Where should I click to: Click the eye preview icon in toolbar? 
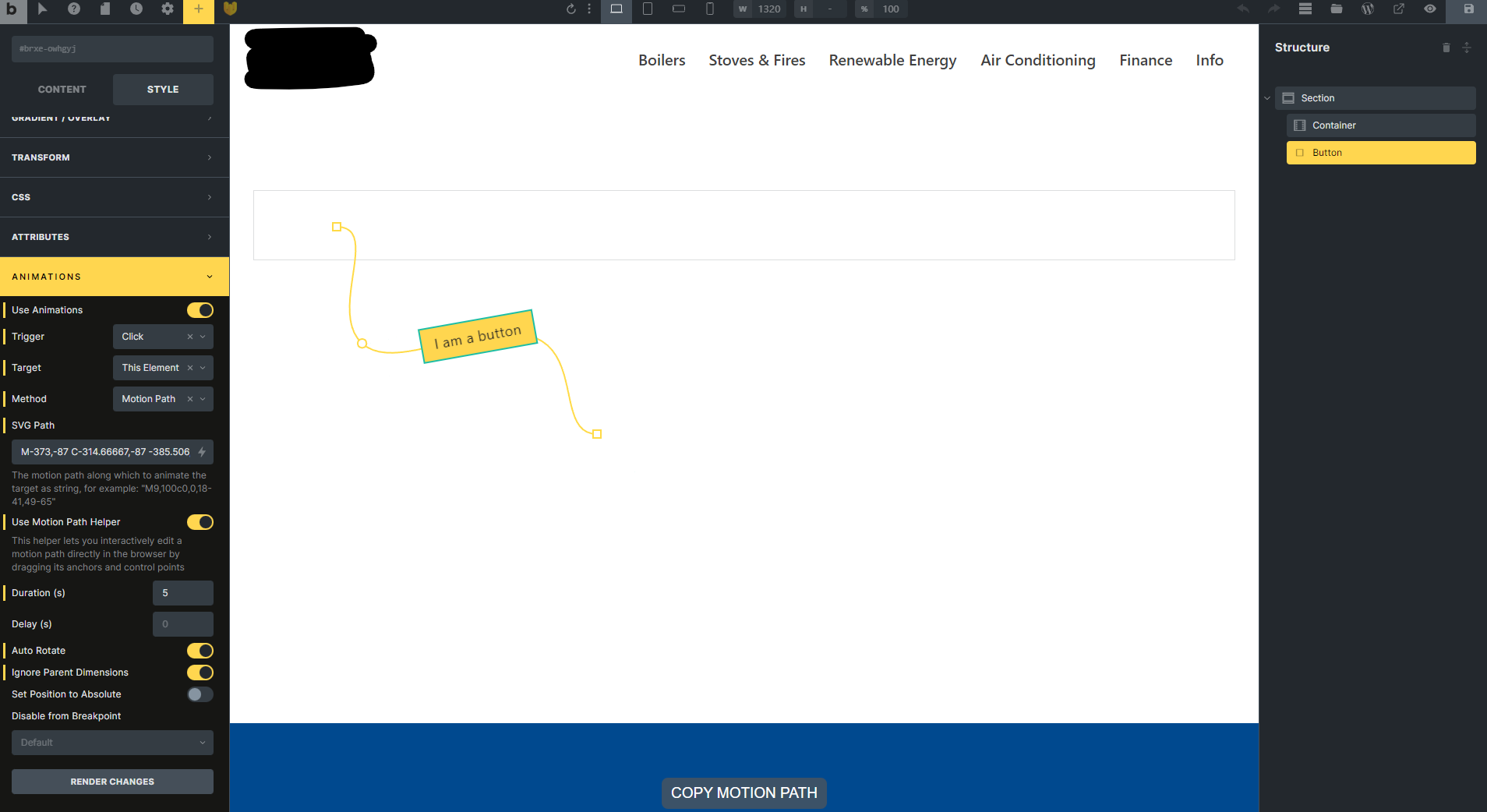pos(1430,9)
